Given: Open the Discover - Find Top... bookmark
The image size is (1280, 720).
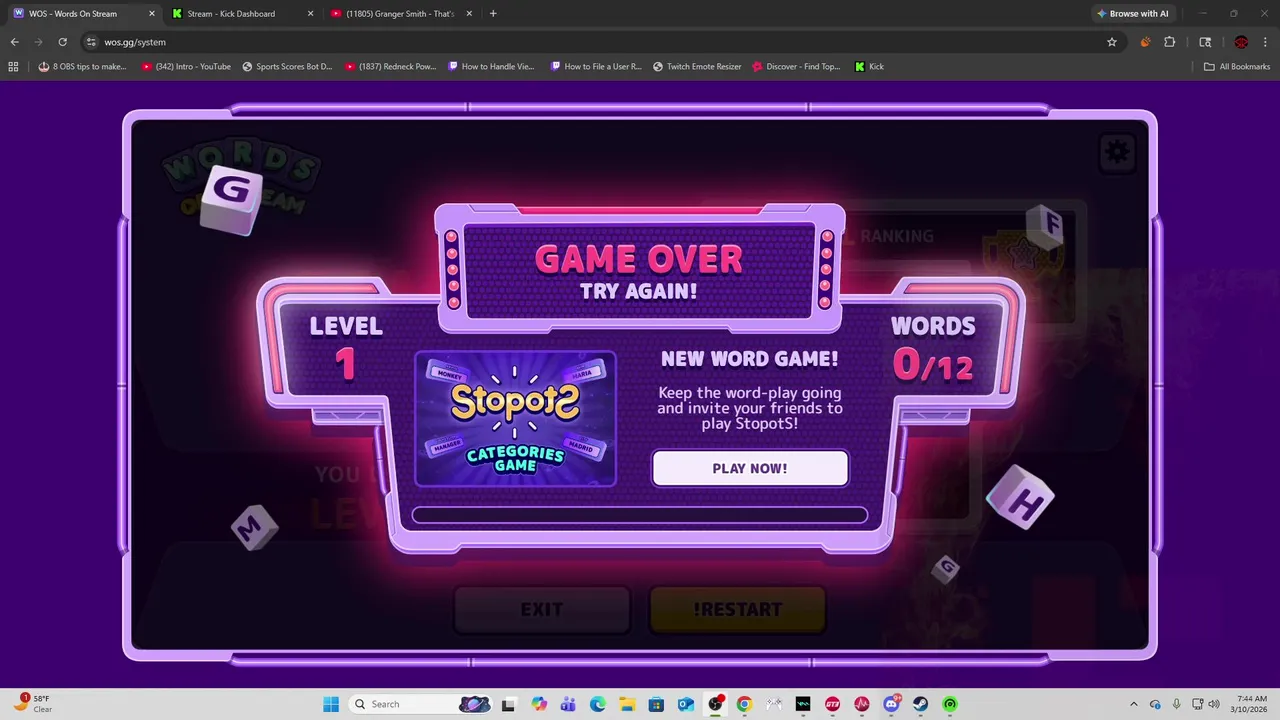Looking at the screenshot, I should 796,67.
